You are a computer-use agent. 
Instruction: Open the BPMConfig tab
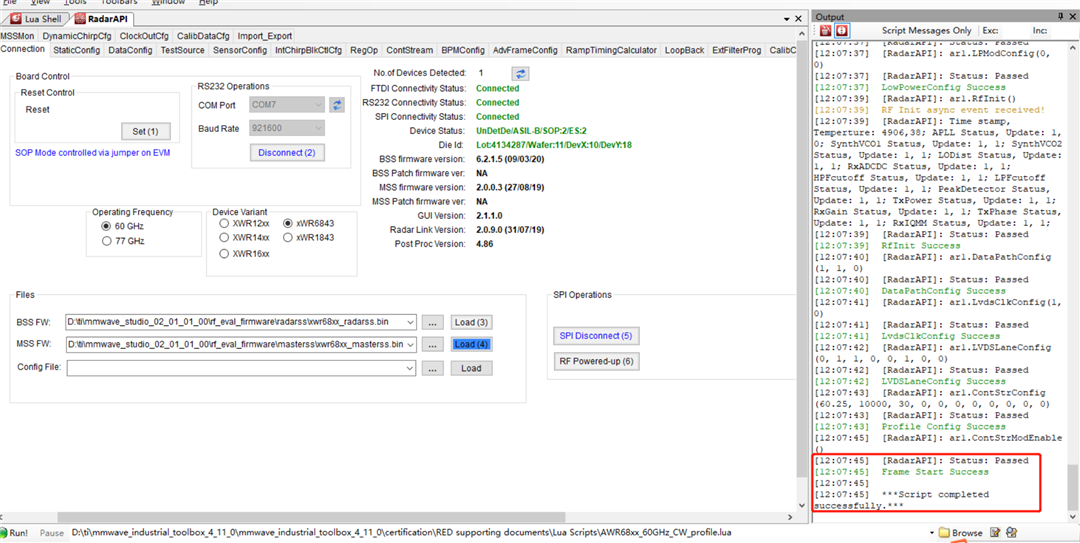(x=463, y=50)
